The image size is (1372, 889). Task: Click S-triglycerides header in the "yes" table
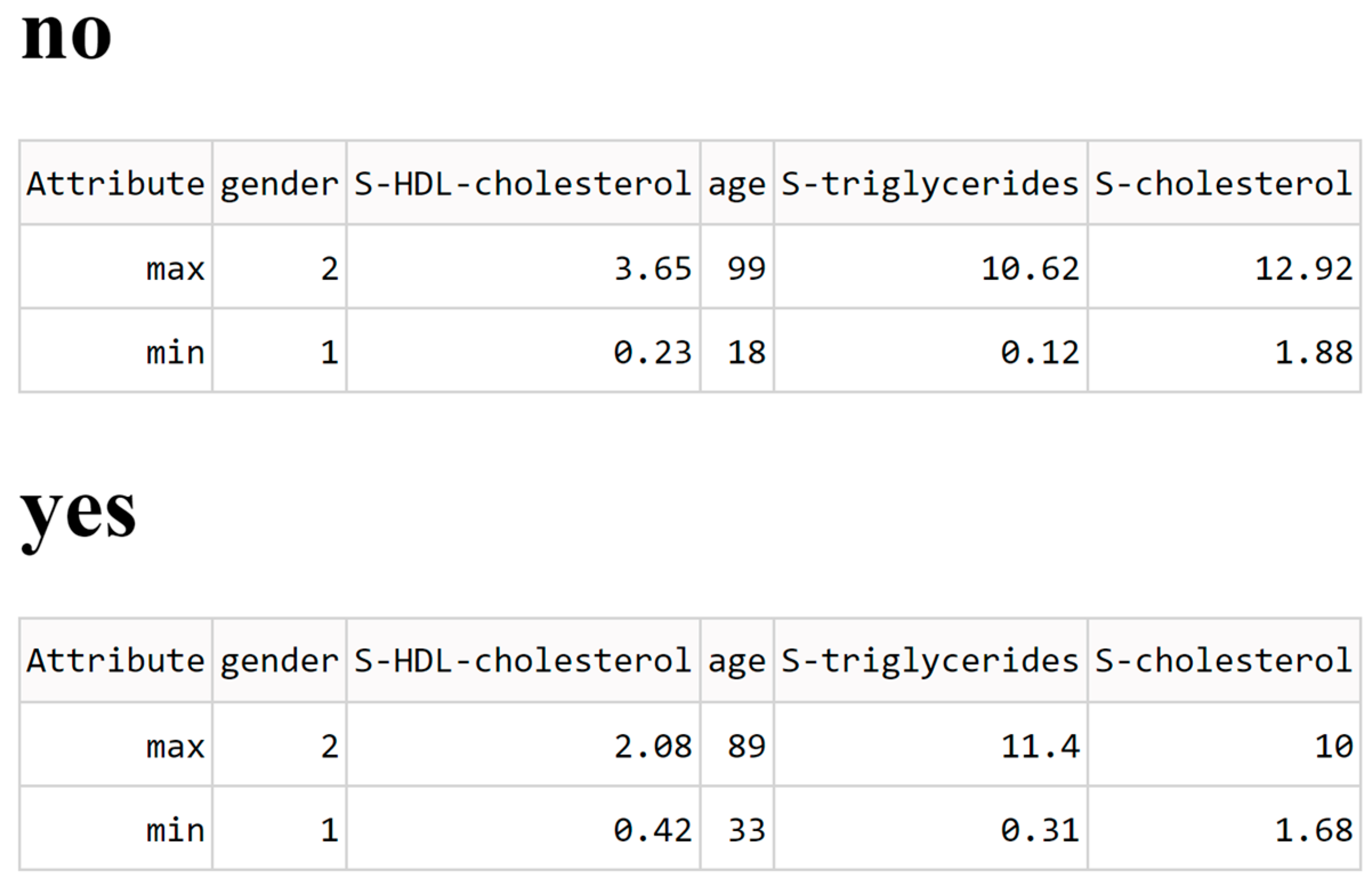929,661
